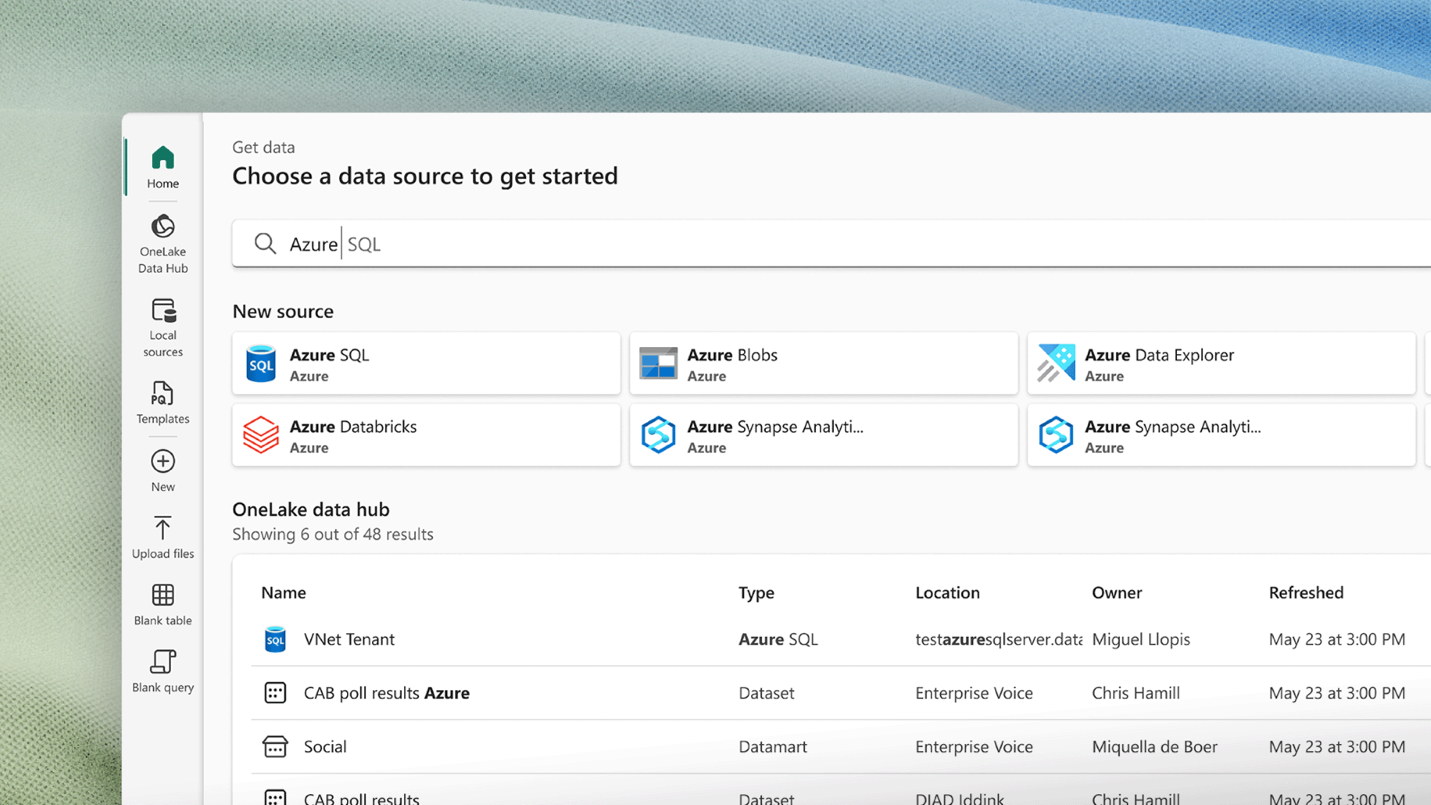Click owner Miguel Llopis
Viewport: 1431px width, 805px height.
pyautogui.click(x=1141, y=639)
